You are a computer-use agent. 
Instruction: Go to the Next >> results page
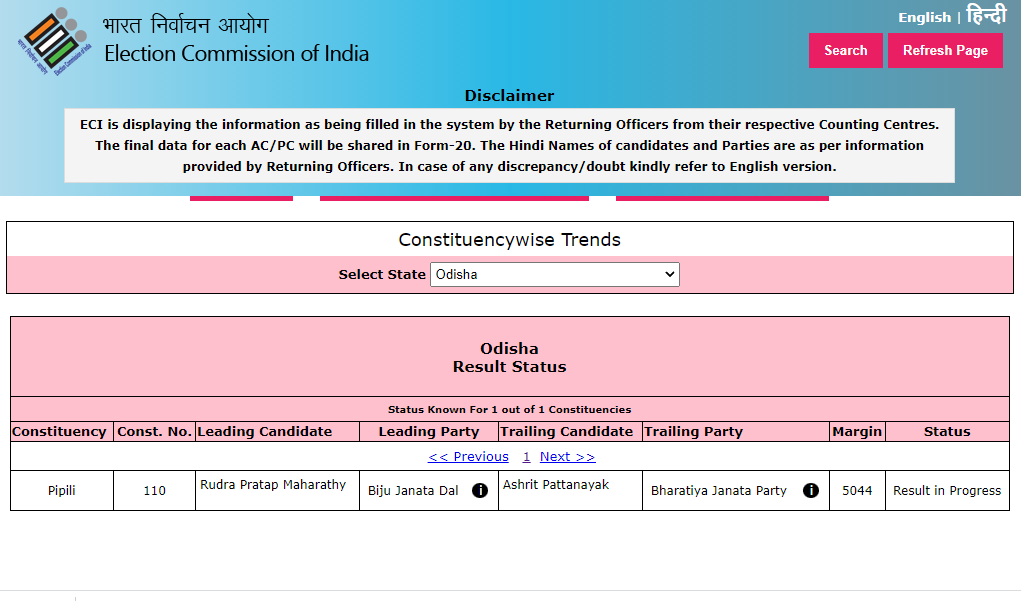[567, 457]
